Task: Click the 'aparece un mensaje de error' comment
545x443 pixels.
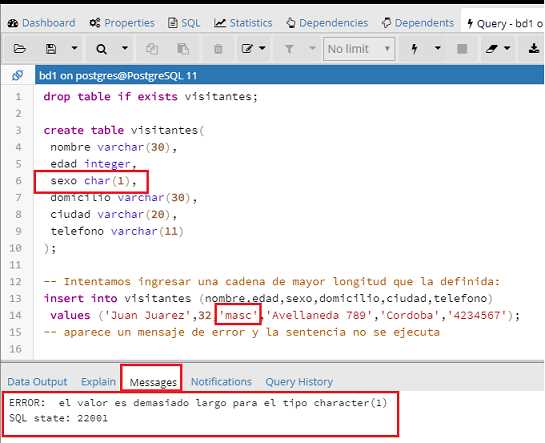Action: pyautogui.click(x=242, y=332)
